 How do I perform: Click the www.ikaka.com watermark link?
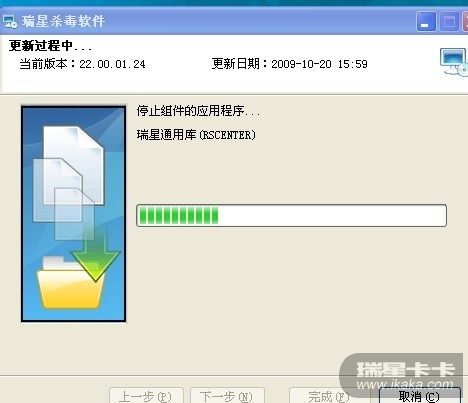[x=405, y=384]
